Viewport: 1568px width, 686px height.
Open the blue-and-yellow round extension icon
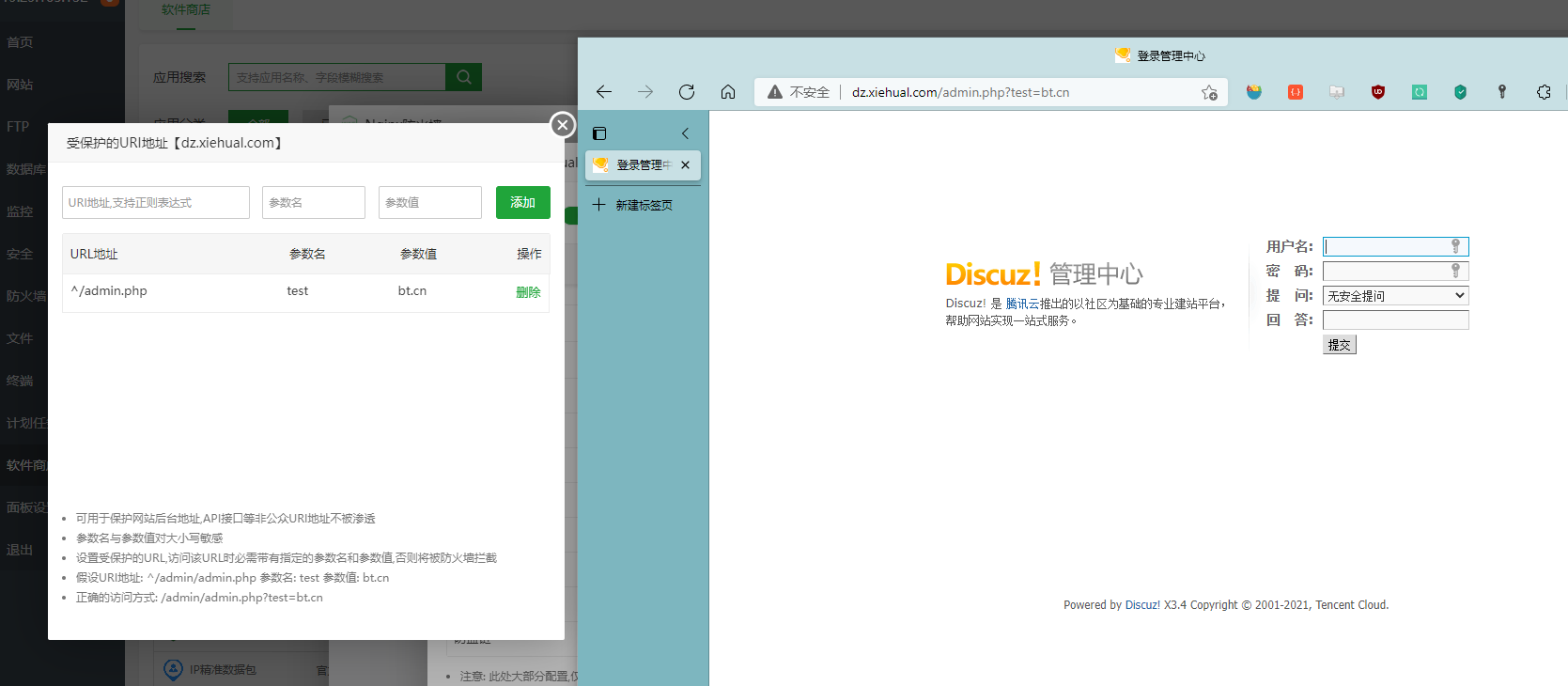(1254, 92)
